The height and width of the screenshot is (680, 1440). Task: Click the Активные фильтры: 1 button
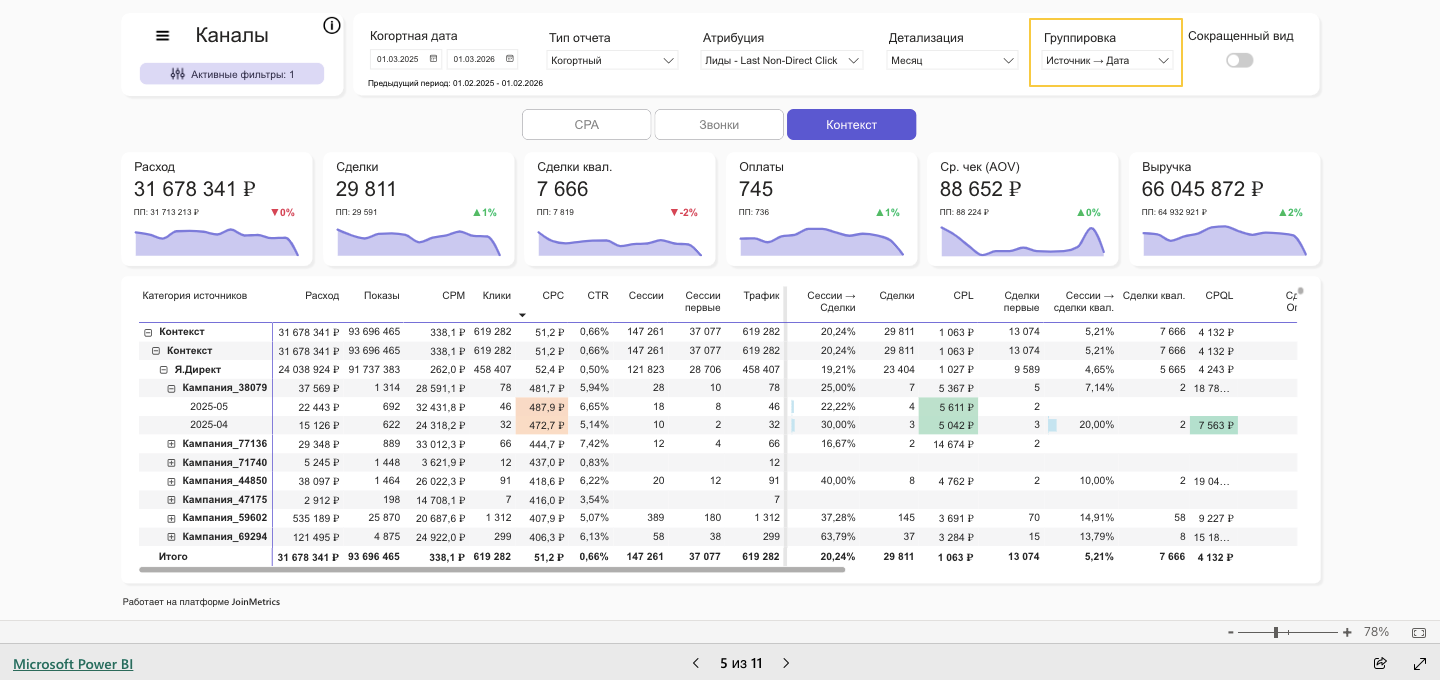click(232, 74)
